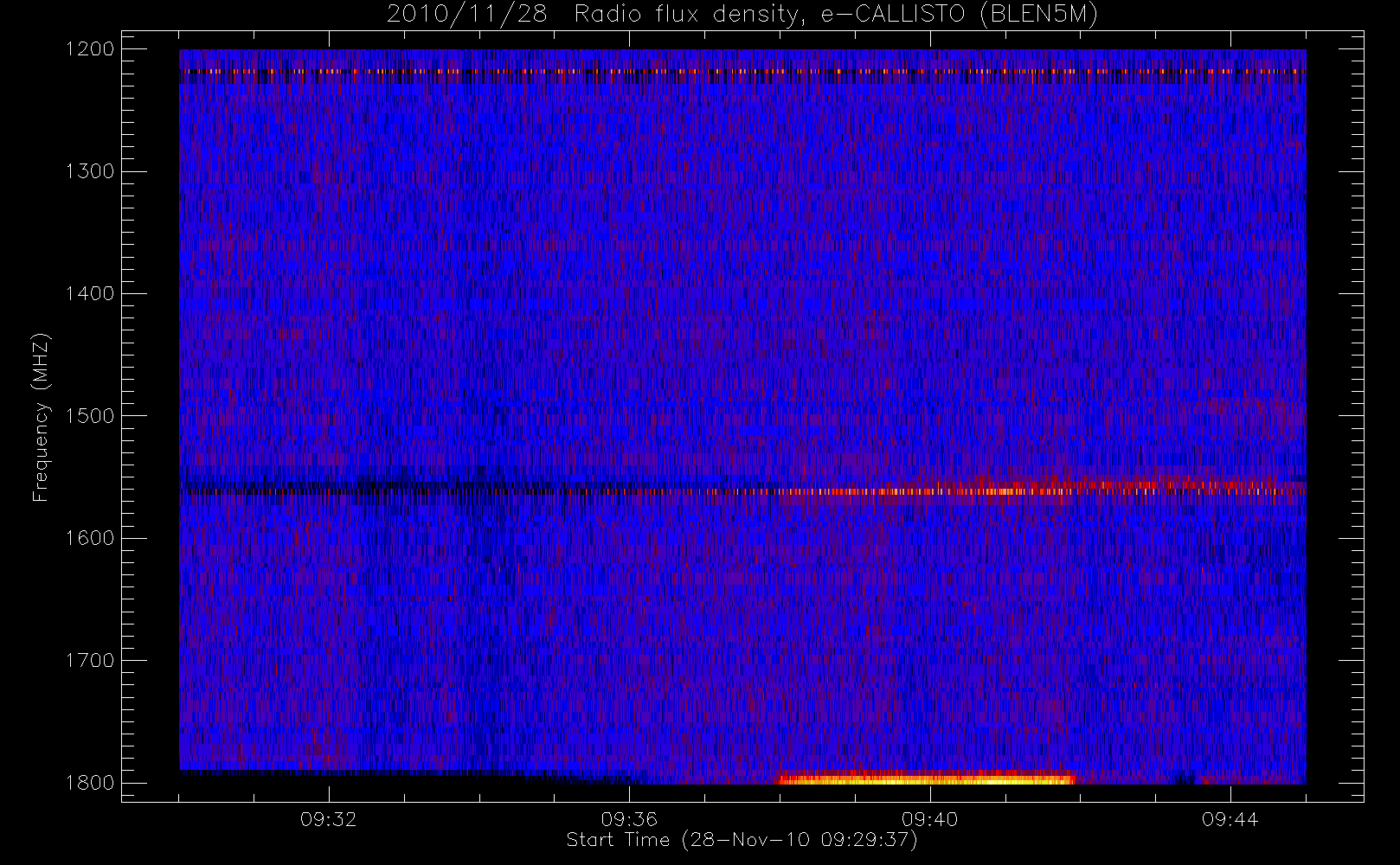The height and width of the screenshot is (865, 1400).
Task: Click the 'Start Time (28-Nov-10 09:29:37)' label
Action: (742, 840)
